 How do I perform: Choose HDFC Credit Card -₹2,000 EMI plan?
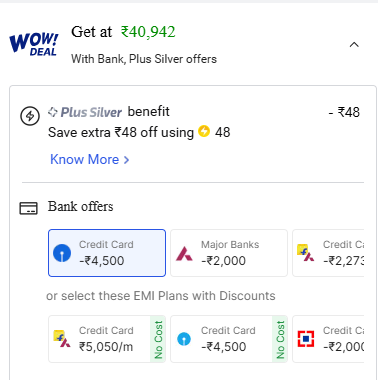328,339
